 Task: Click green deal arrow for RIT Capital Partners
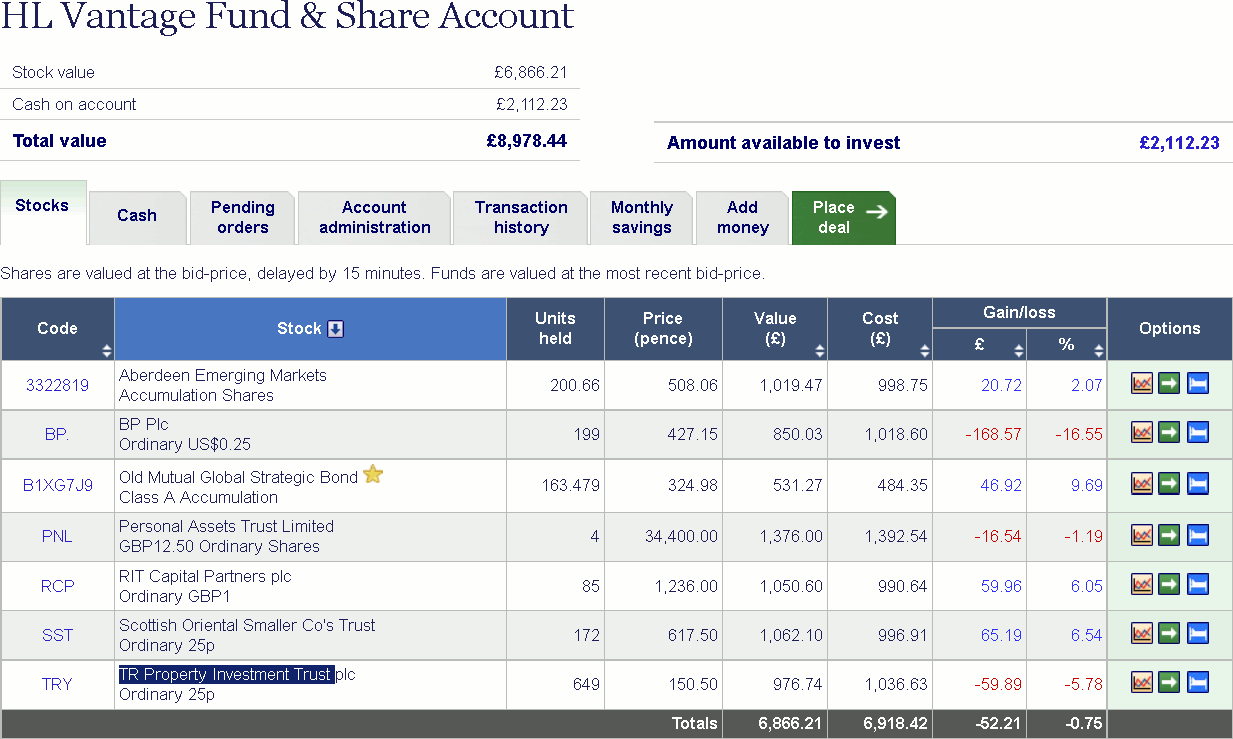[1170, 584]
